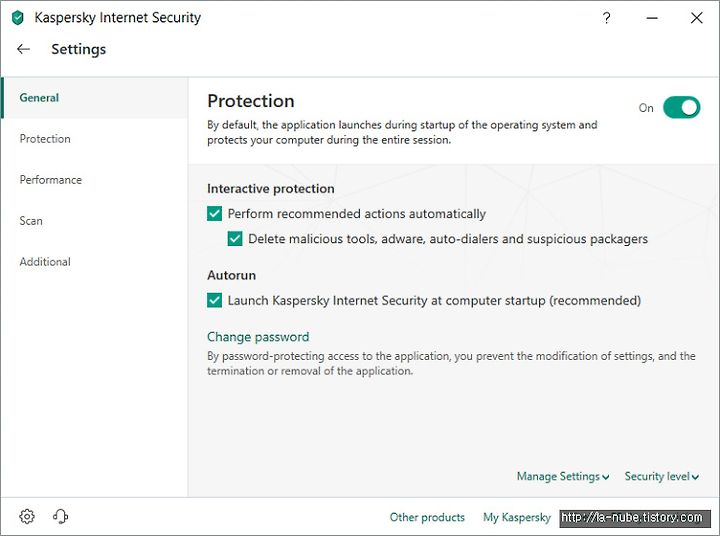
Task: Click the back arrow next to Settings
Action: pos(23,49)
